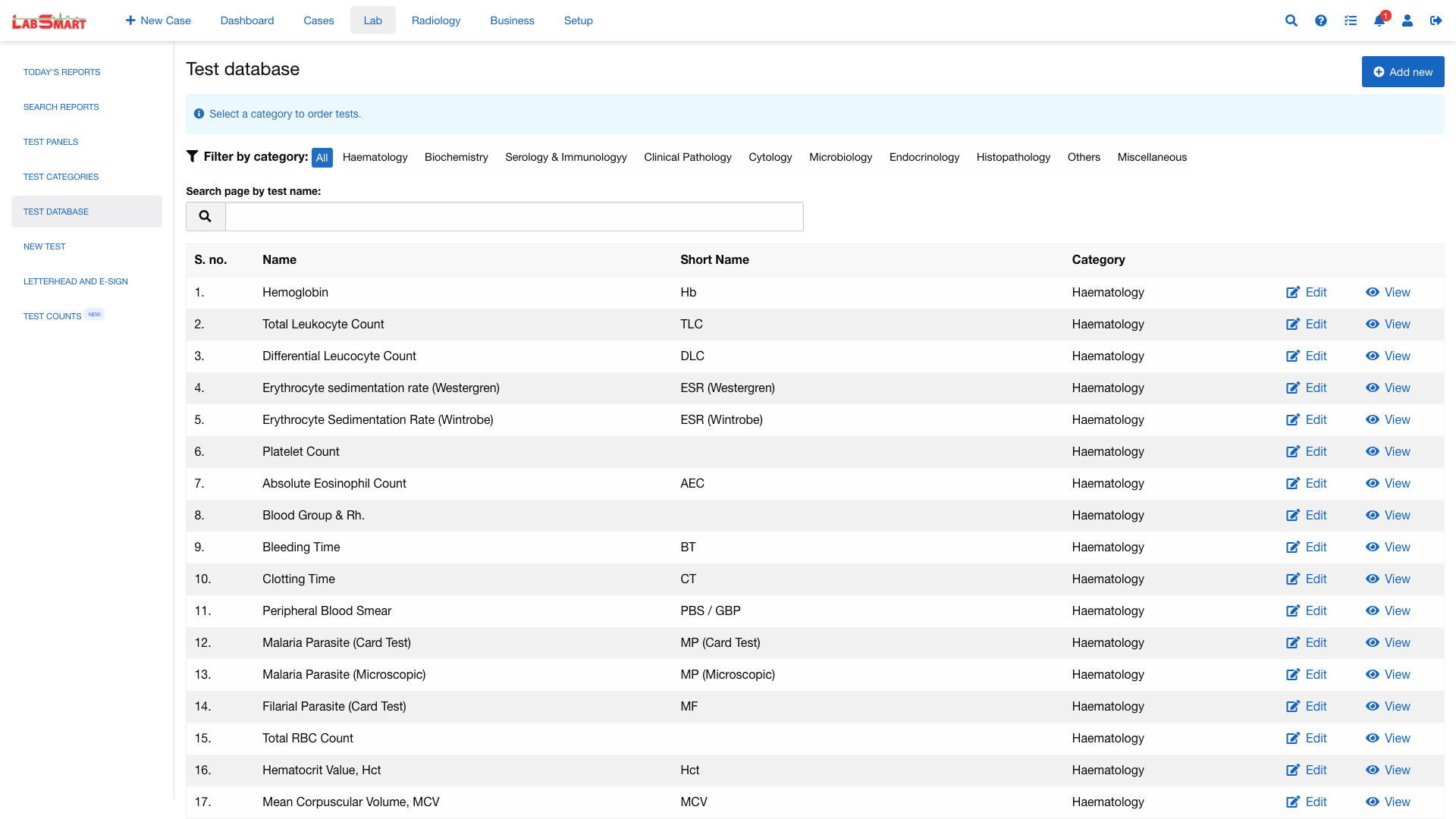Open the Radiology menu
The height and width of the screenshot is (819, 1456).
coord(435,20)
